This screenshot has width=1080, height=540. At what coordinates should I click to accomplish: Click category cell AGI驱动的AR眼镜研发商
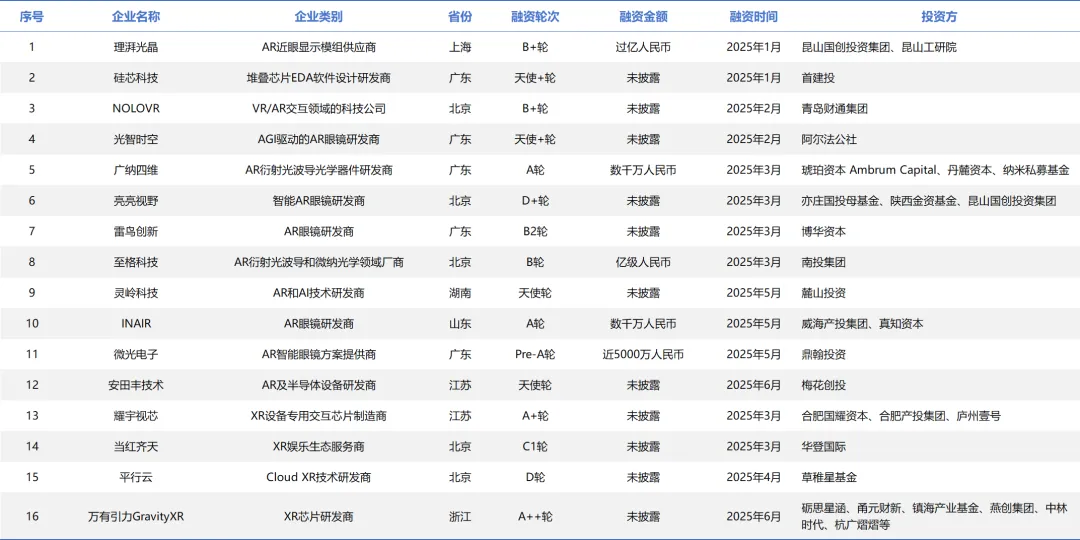[x=318, y=139]
